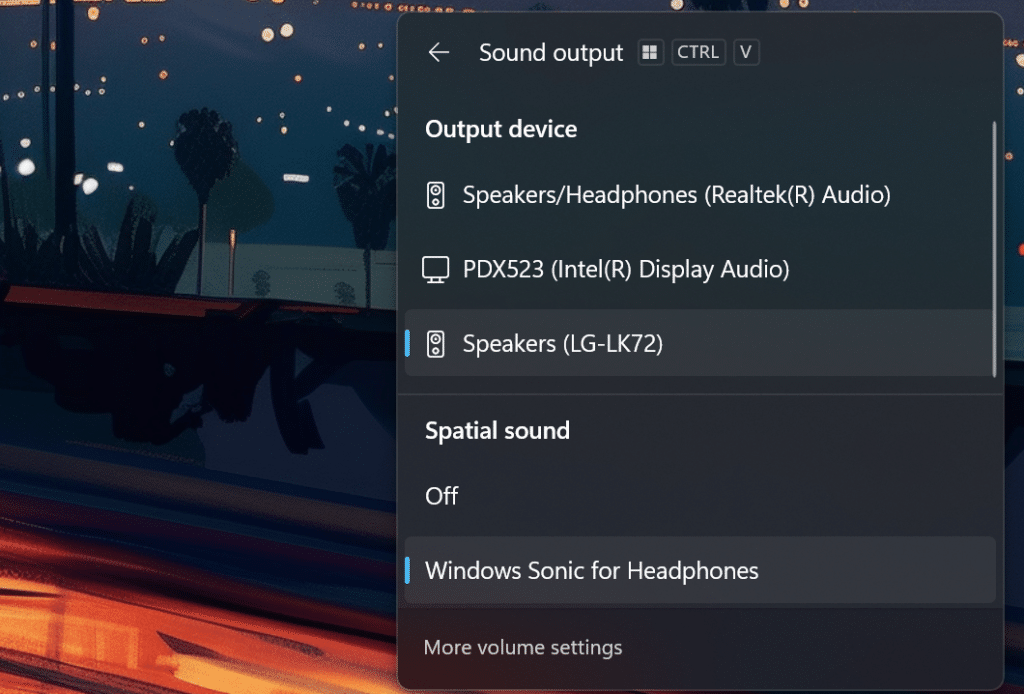
Task: Click the Output device heading
Action: pyautogui.click(x=501, y=129)
